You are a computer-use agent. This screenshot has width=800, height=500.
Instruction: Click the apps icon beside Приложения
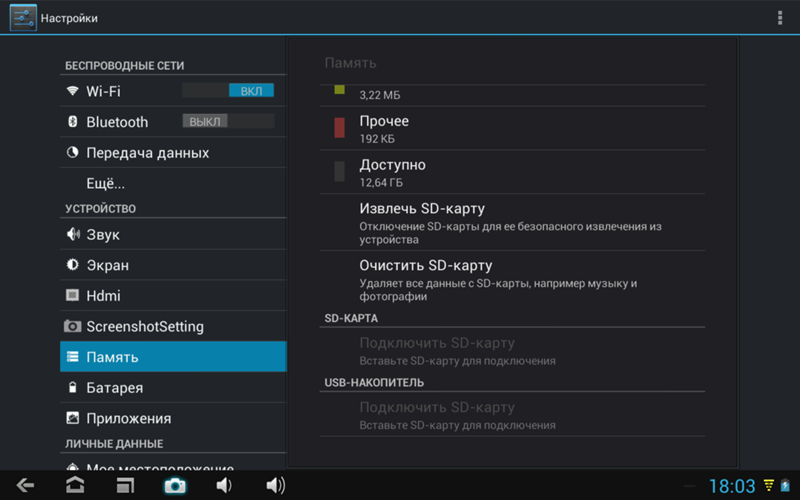[72, 418]
